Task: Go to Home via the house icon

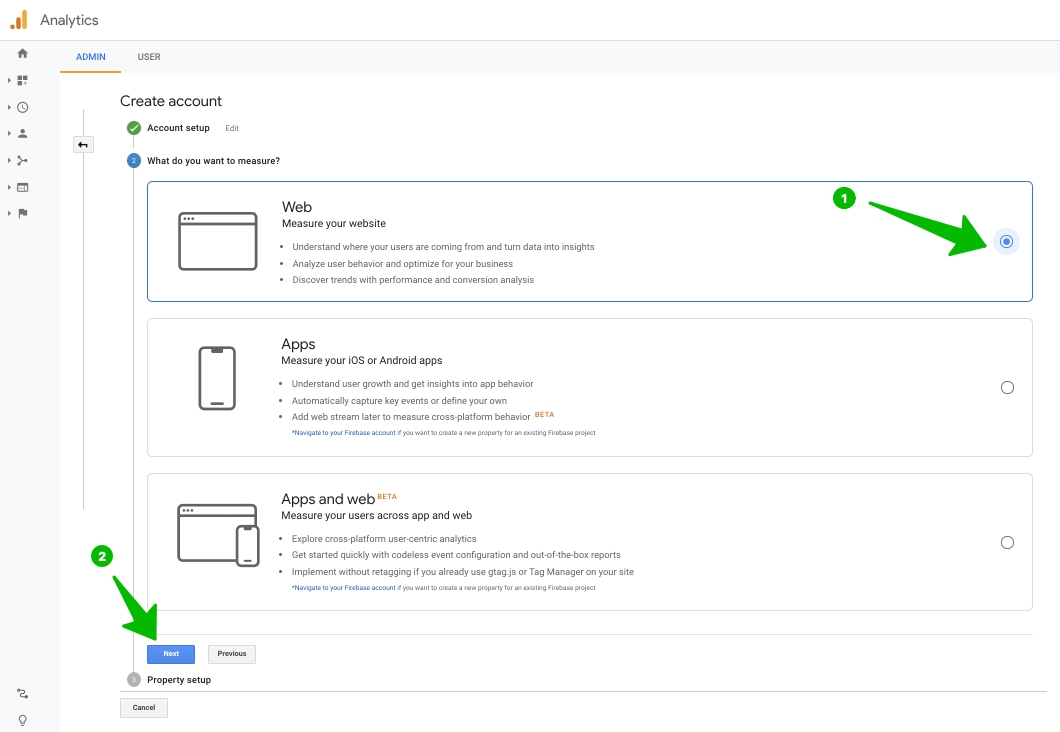Action: [x=22, y=53]
